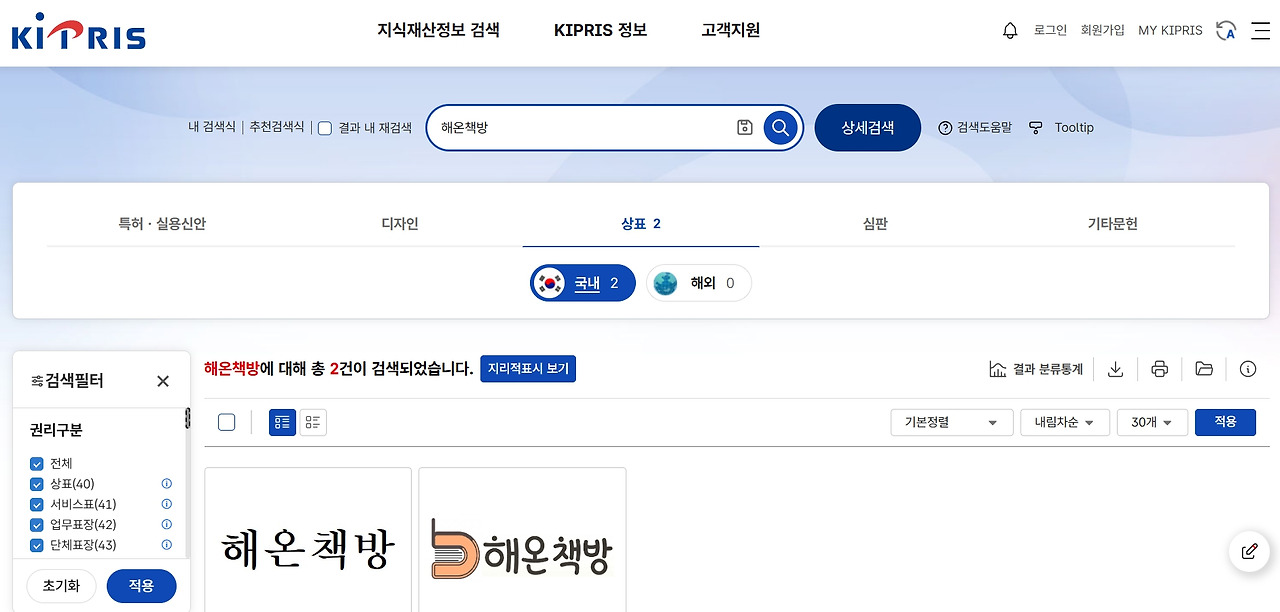Open the 결과 분류통계 chart

click(1036, 369)
